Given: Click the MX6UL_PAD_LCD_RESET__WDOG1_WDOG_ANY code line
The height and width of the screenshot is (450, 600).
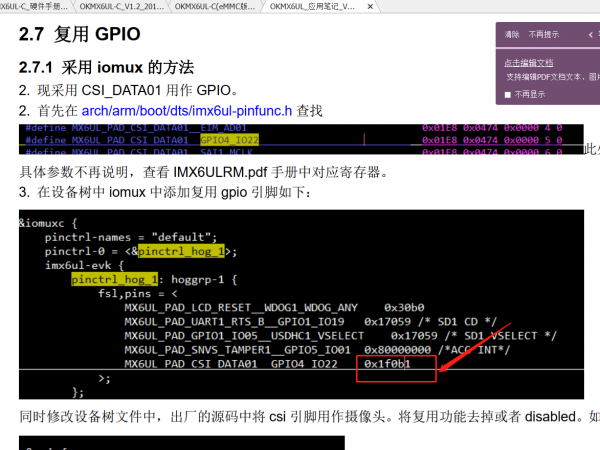Looking at the screenshot, I should (x=238, y=308).
